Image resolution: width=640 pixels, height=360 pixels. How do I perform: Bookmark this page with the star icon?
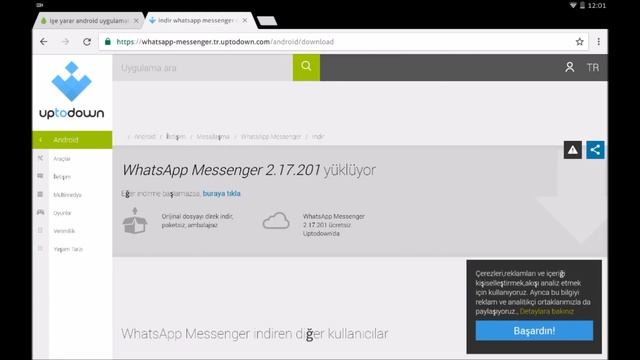coord(579,42)
